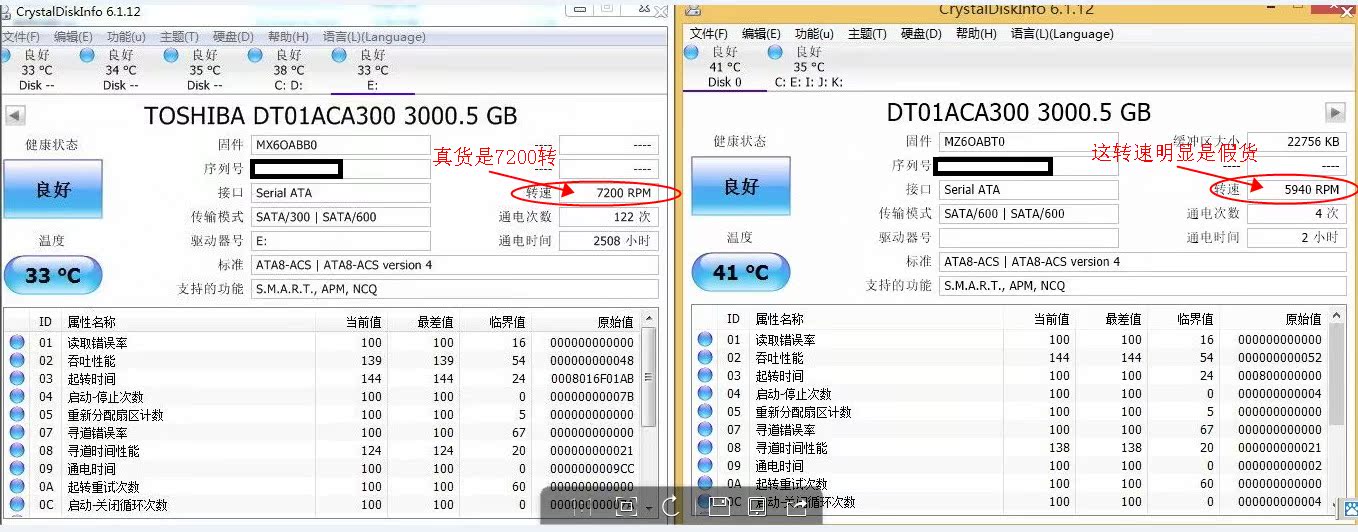Click share arrow icon in viewer toolbar
The image size is (1358, 532).
797,507
